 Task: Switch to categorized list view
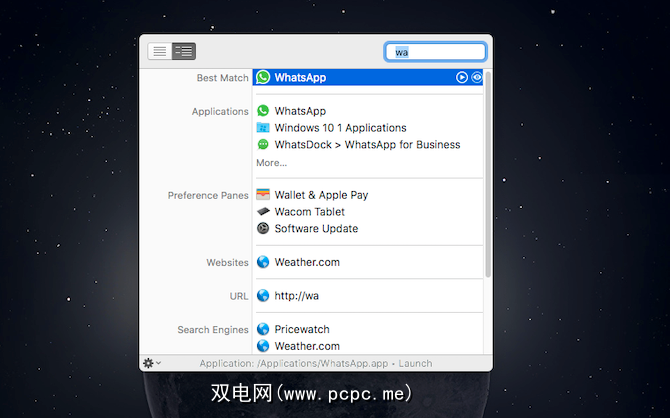pos(184,51)
